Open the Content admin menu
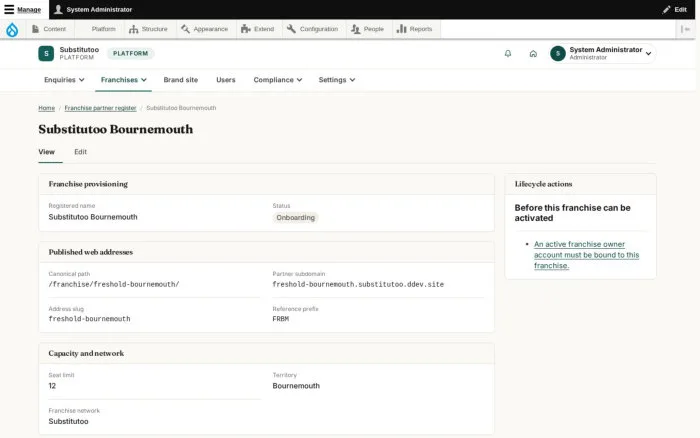 49,29
